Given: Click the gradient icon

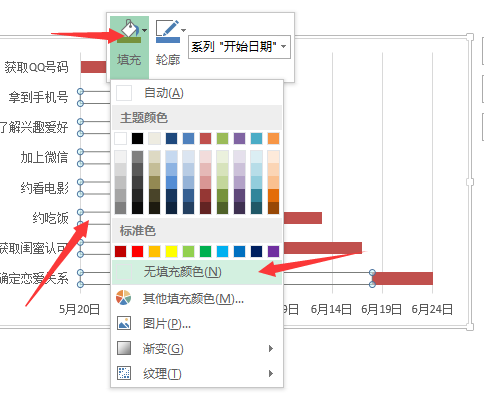Looking at the screenshot, I should pyautogui.click(x=124, y=348).
